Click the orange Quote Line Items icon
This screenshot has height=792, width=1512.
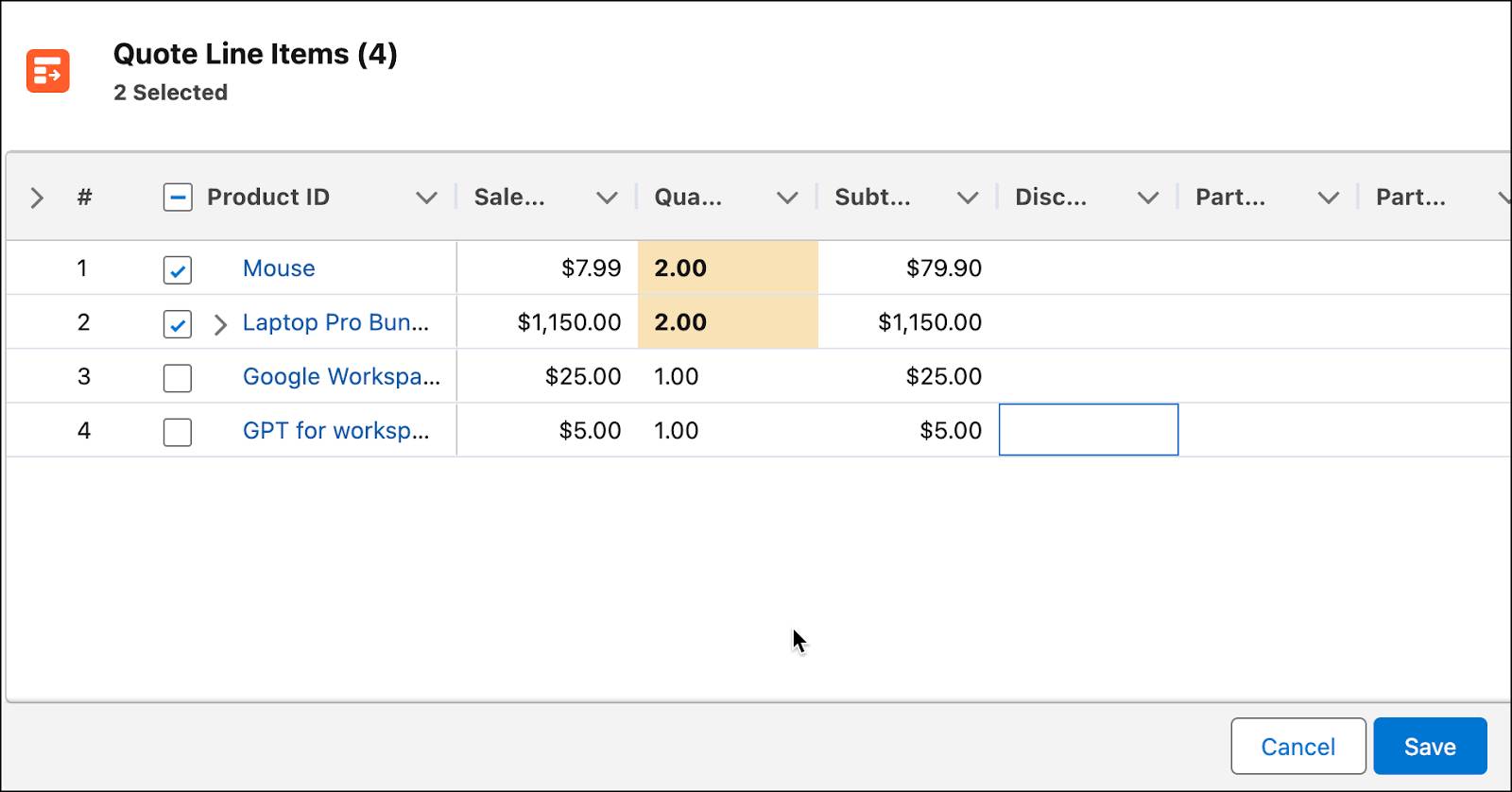click(48, 71)
